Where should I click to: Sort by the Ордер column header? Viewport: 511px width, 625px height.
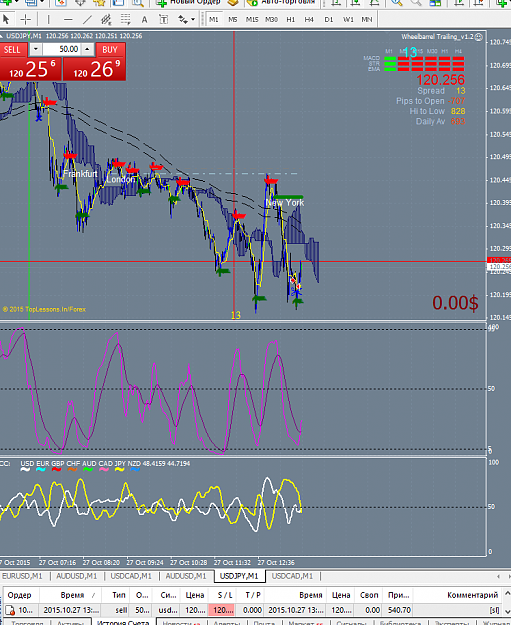(x=19, y=595)
